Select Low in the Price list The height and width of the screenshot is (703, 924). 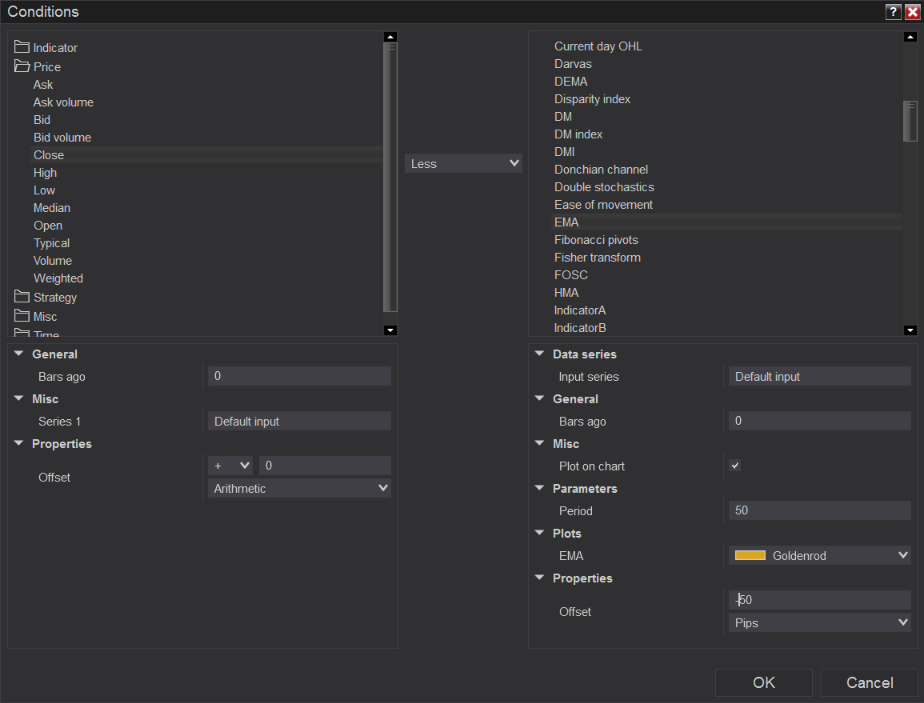coord(44,190)
